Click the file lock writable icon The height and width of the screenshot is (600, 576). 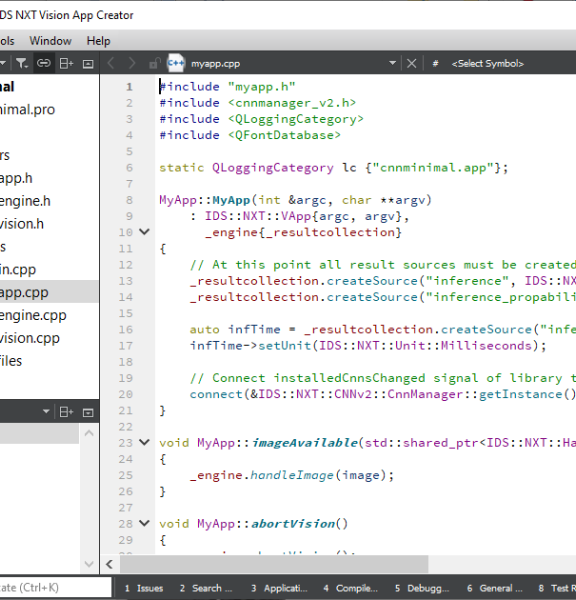pos(155,63)
